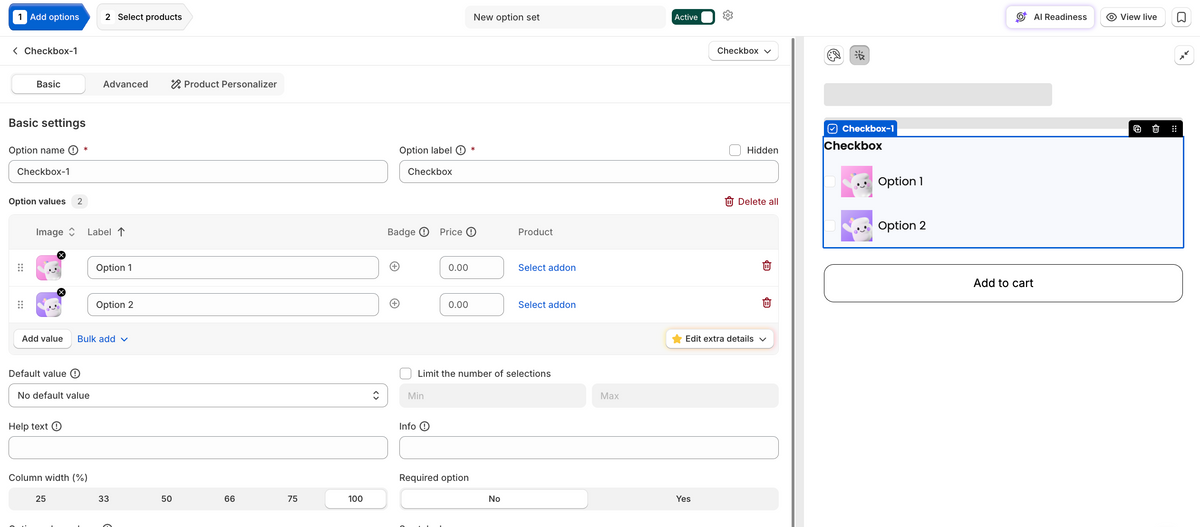Click the Help text input field

(198, 448)
